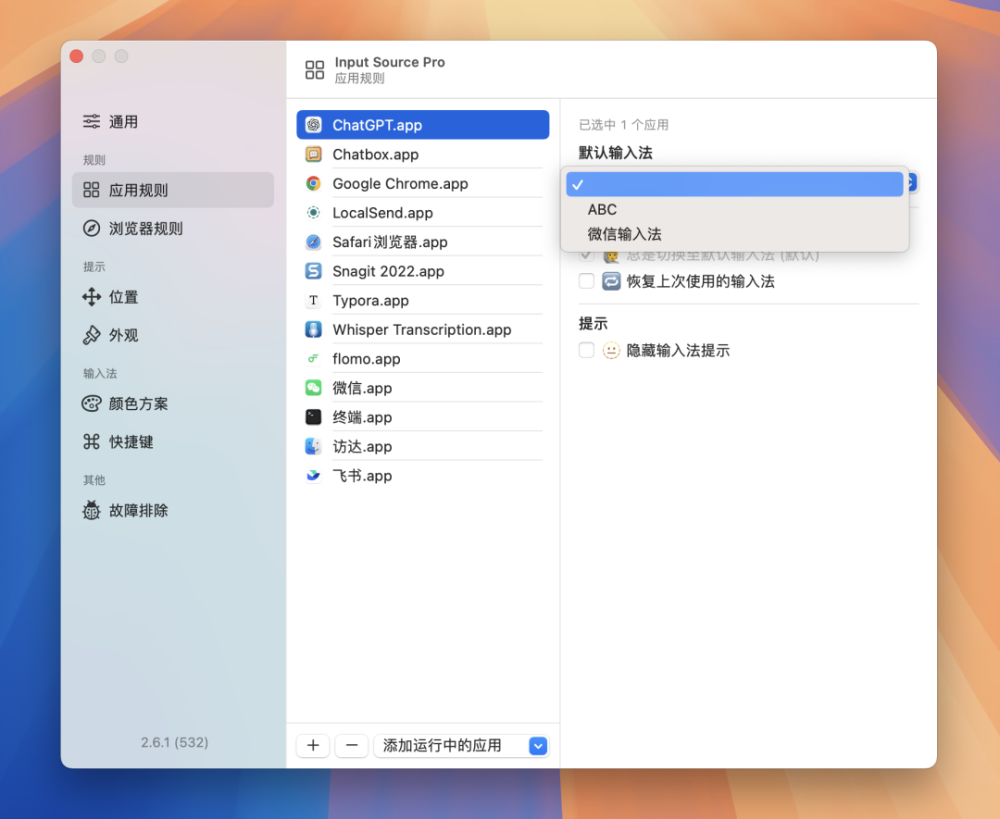Switch to 位置 sidebar section

[173, 297]
